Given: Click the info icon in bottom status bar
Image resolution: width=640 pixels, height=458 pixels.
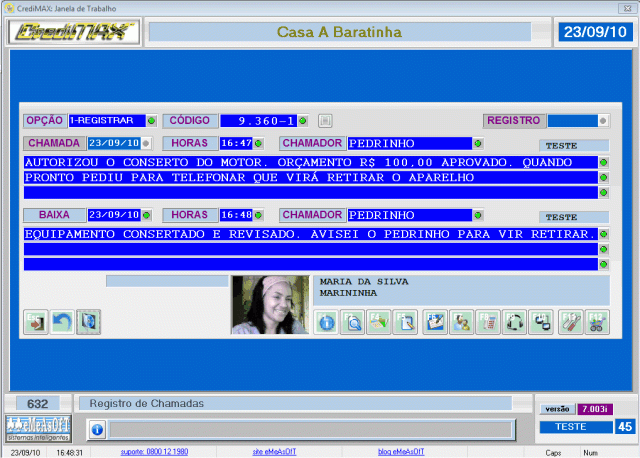Looking at the screenshot, I should coord(97,429).
